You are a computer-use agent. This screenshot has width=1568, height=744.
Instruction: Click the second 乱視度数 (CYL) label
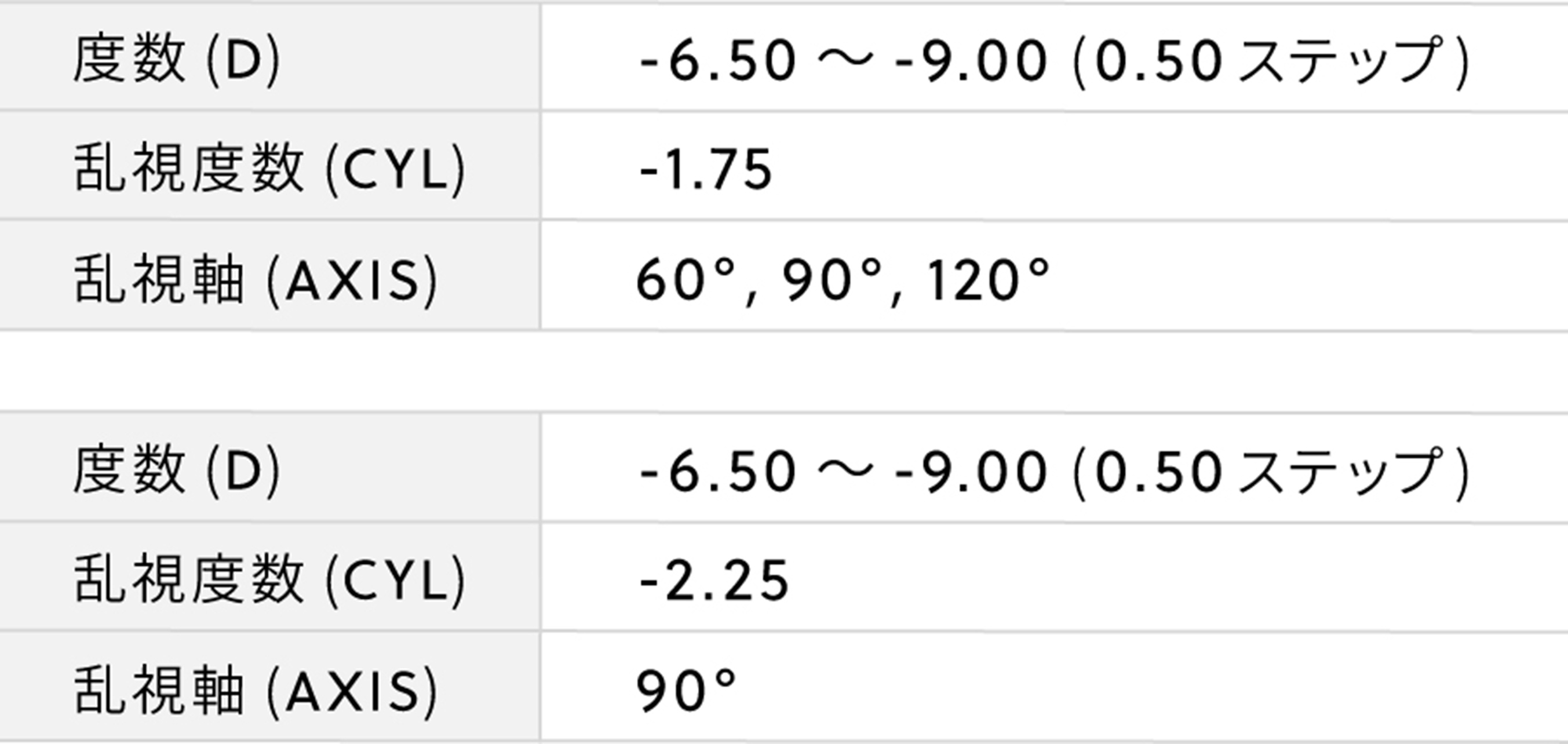point(269,579)
